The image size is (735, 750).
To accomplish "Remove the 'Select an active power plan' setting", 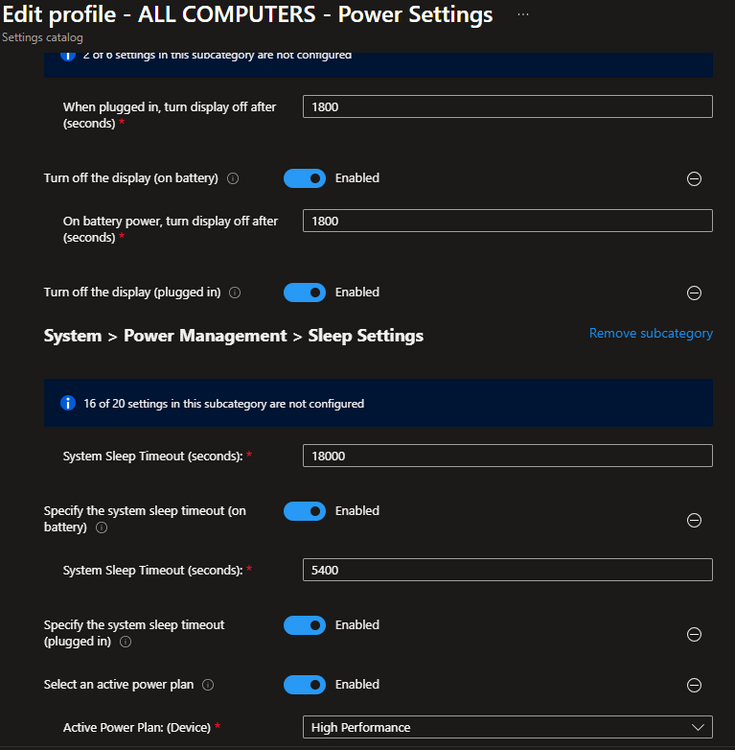I will [694, 685].
